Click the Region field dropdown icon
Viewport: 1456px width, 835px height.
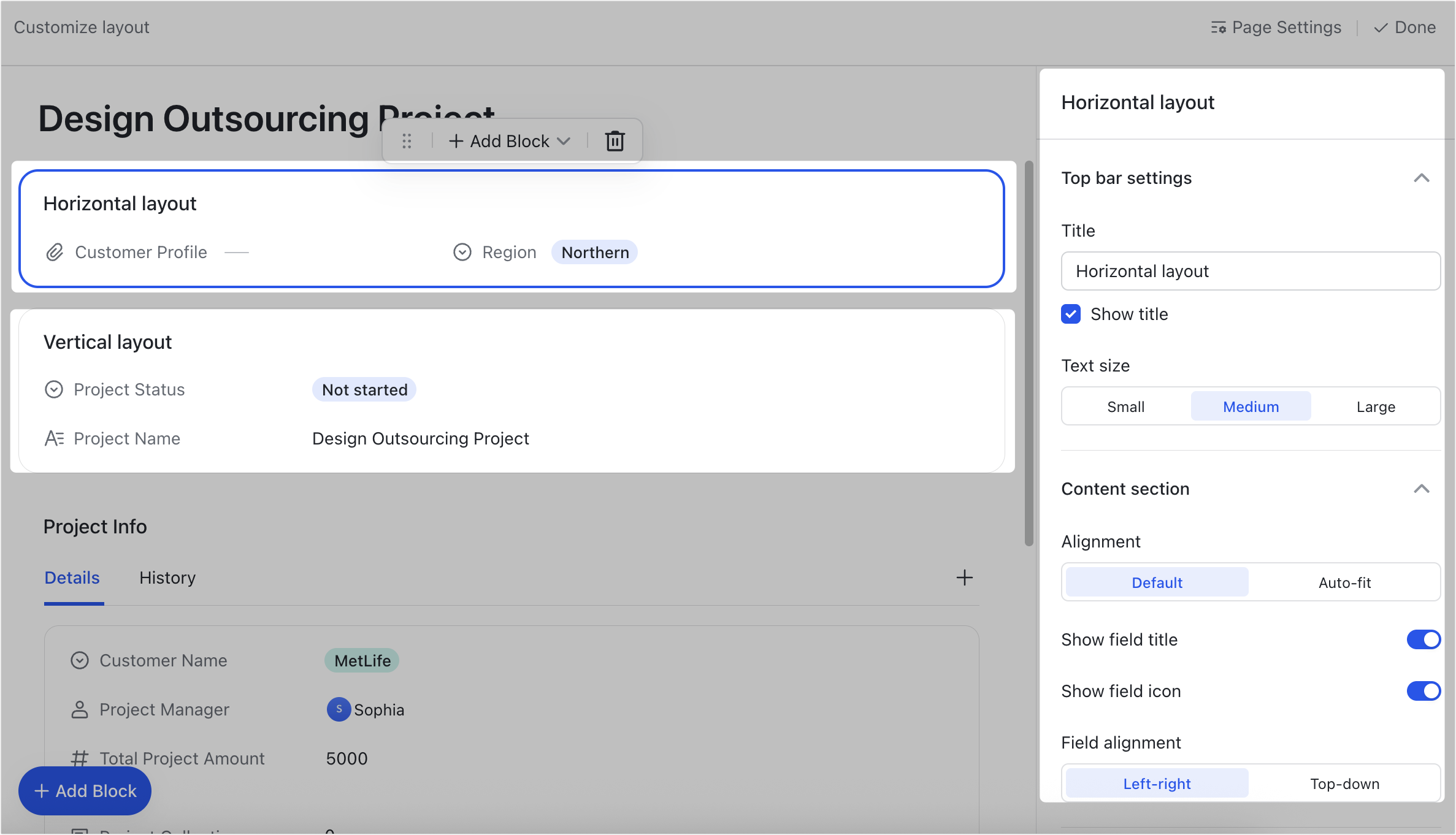pyautogui.click(x=462, y=252)
